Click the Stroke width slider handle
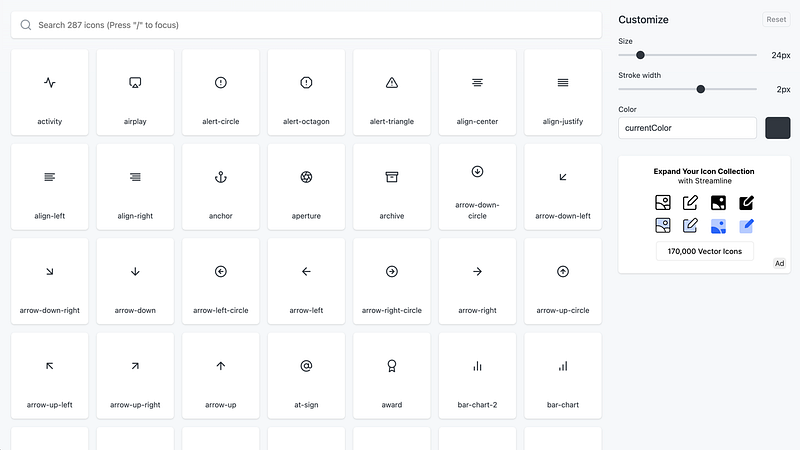The width and height of the screenshot is (800, 450). [x=701, y=89]
